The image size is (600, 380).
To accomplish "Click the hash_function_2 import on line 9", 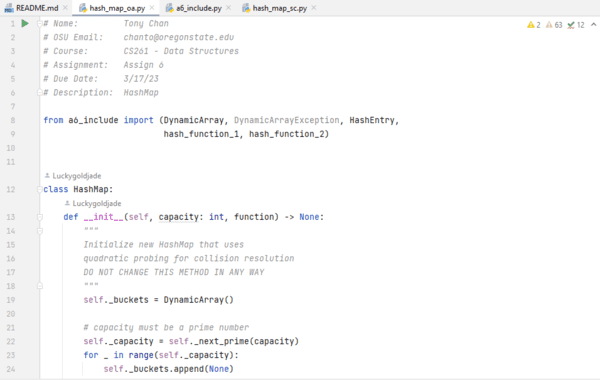I will coord(287,134).
